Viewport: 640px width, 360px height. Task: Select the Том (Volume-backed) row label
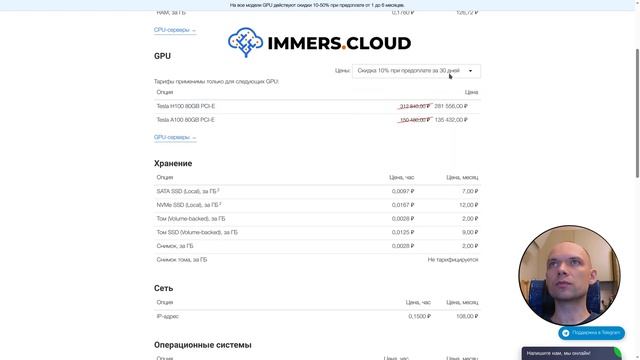[x=191, y=219]
